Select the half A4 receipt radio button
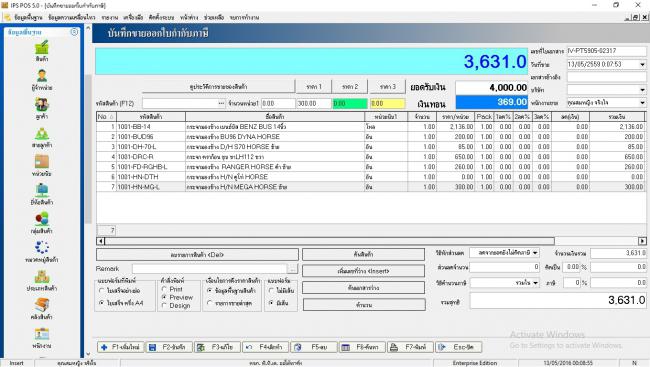Image resolution: width=650 pixels, height=367 pixels. 102,303
